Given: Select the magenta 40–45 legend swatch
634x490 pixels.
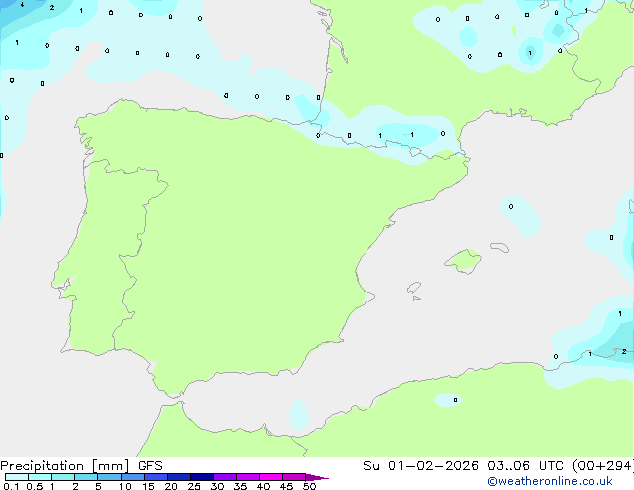Looking at the screenshot, I should 271,477.
